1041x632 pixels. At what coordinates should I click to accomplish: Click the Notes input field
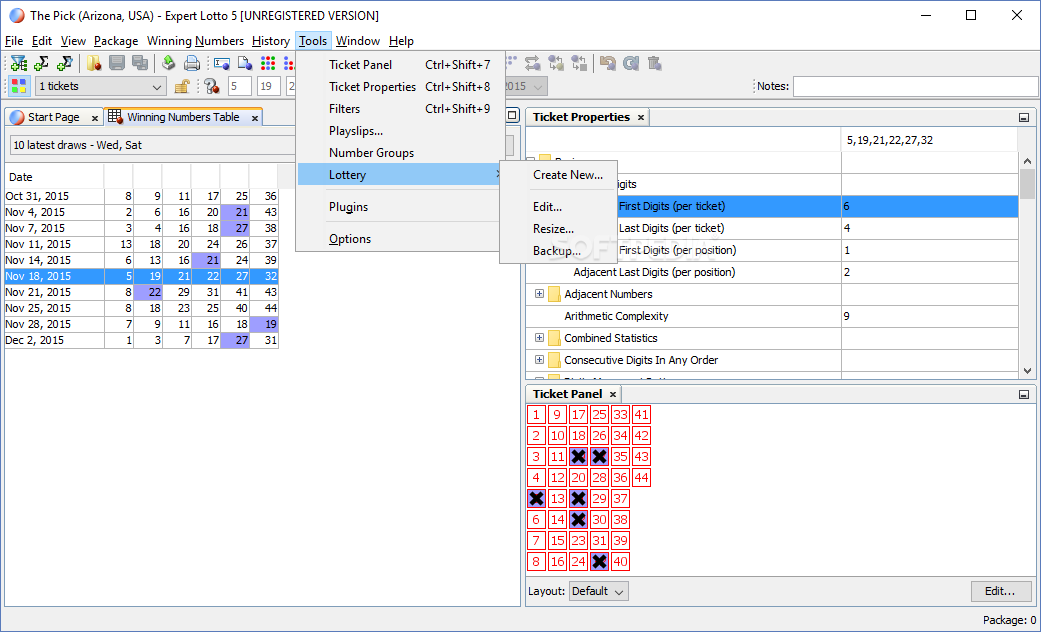pyautogui.click(x=916, y=86)
